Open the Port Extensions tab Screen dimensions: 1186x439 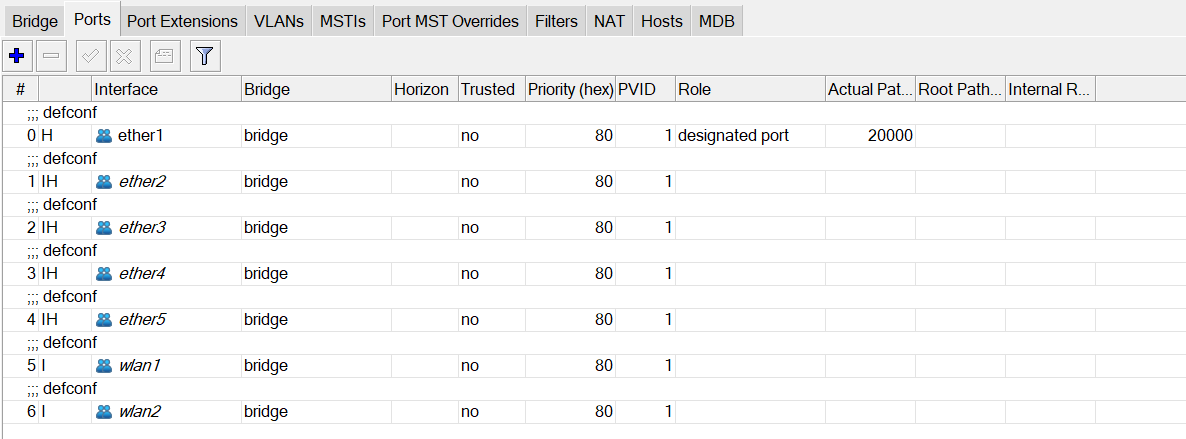183,21
